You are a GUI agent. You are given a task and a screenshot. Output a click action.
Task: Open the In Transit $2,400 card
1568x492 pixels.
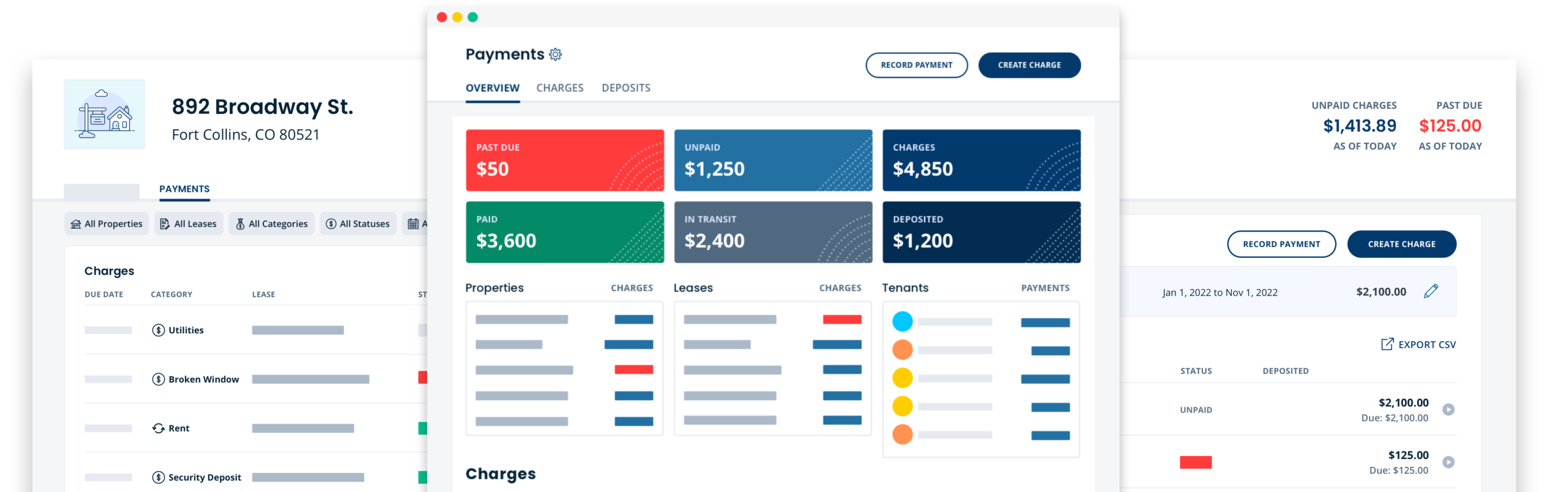click(773, 232)
